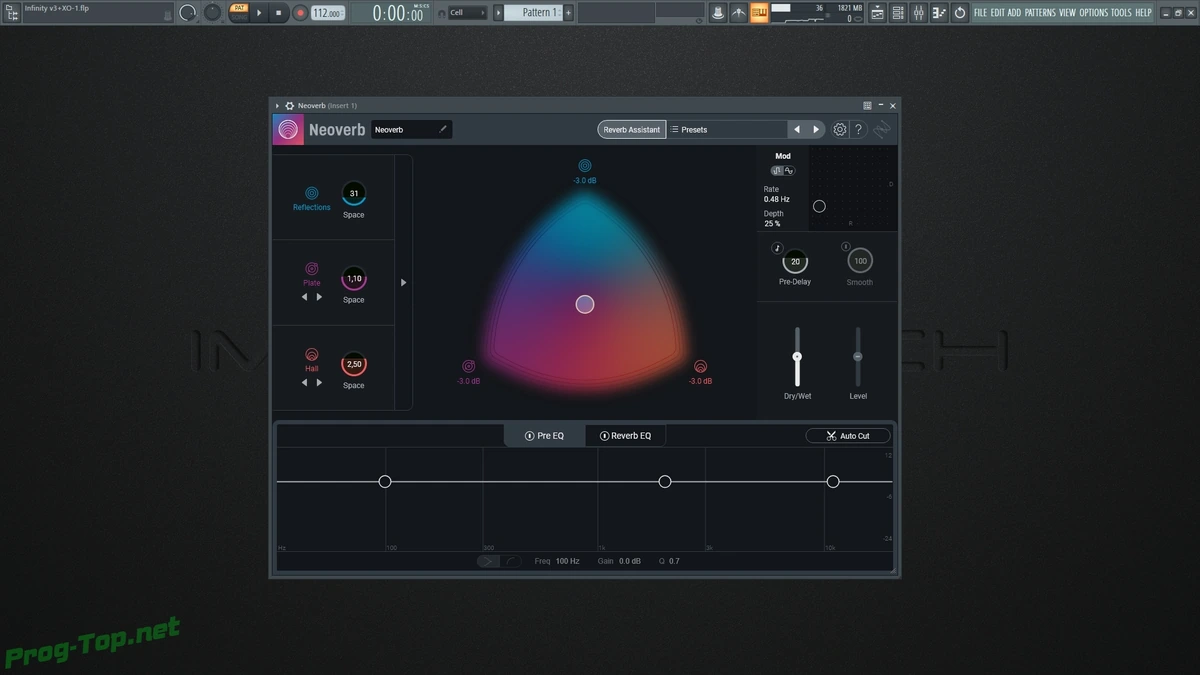The image size is (1200, 675).
Task: Add new pattern with plus button
Action: (x=569, y=13)
